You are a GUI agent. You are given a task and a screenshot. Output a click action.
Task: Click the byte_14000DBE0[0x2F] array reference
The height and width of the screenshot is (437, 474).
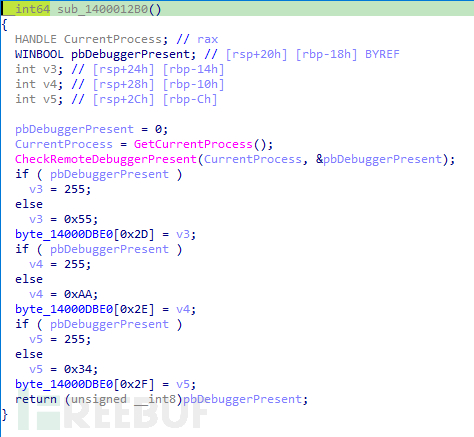click(x=85, y=384)
